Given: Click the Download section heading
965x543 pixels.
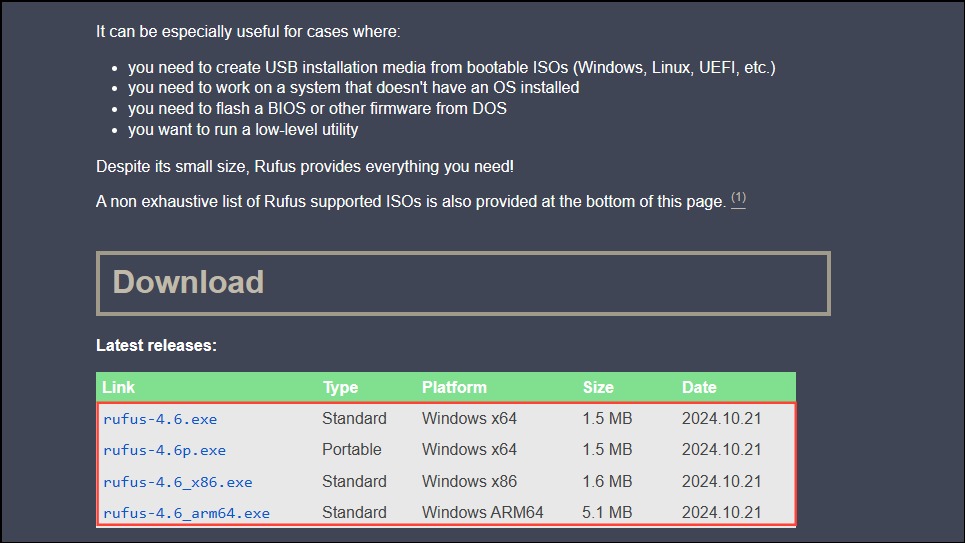Looking at the screenshot, I should tap(188, 282).
